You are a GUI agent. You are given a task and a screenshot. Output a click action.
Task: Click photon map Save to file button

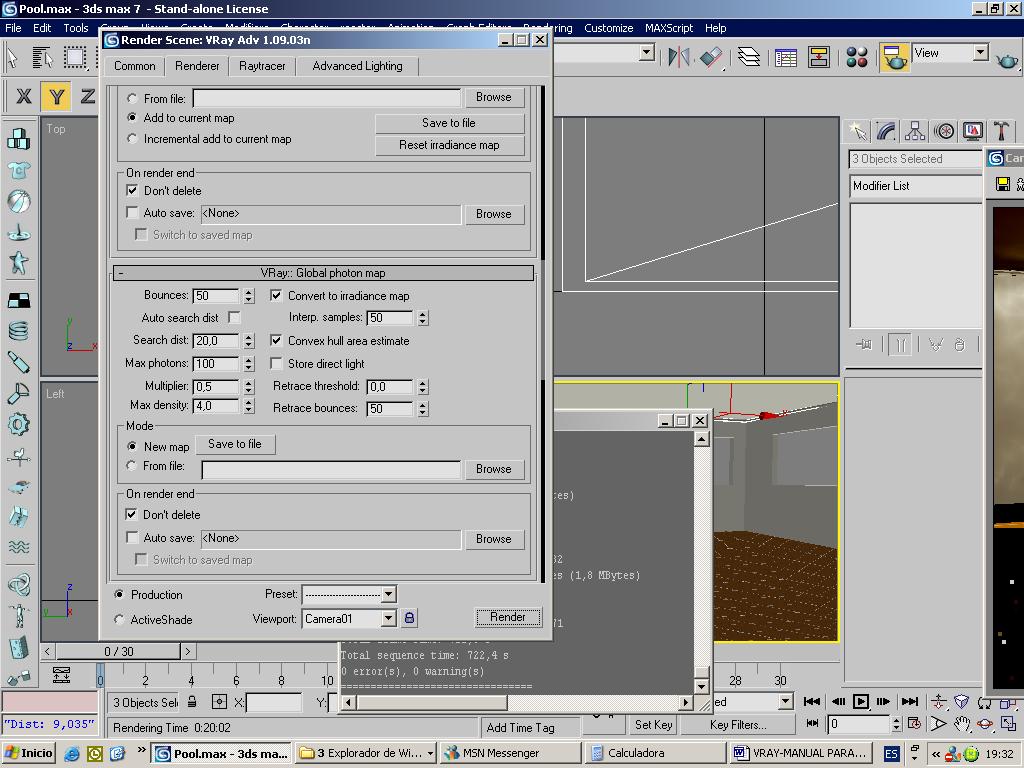coord(235,444)
